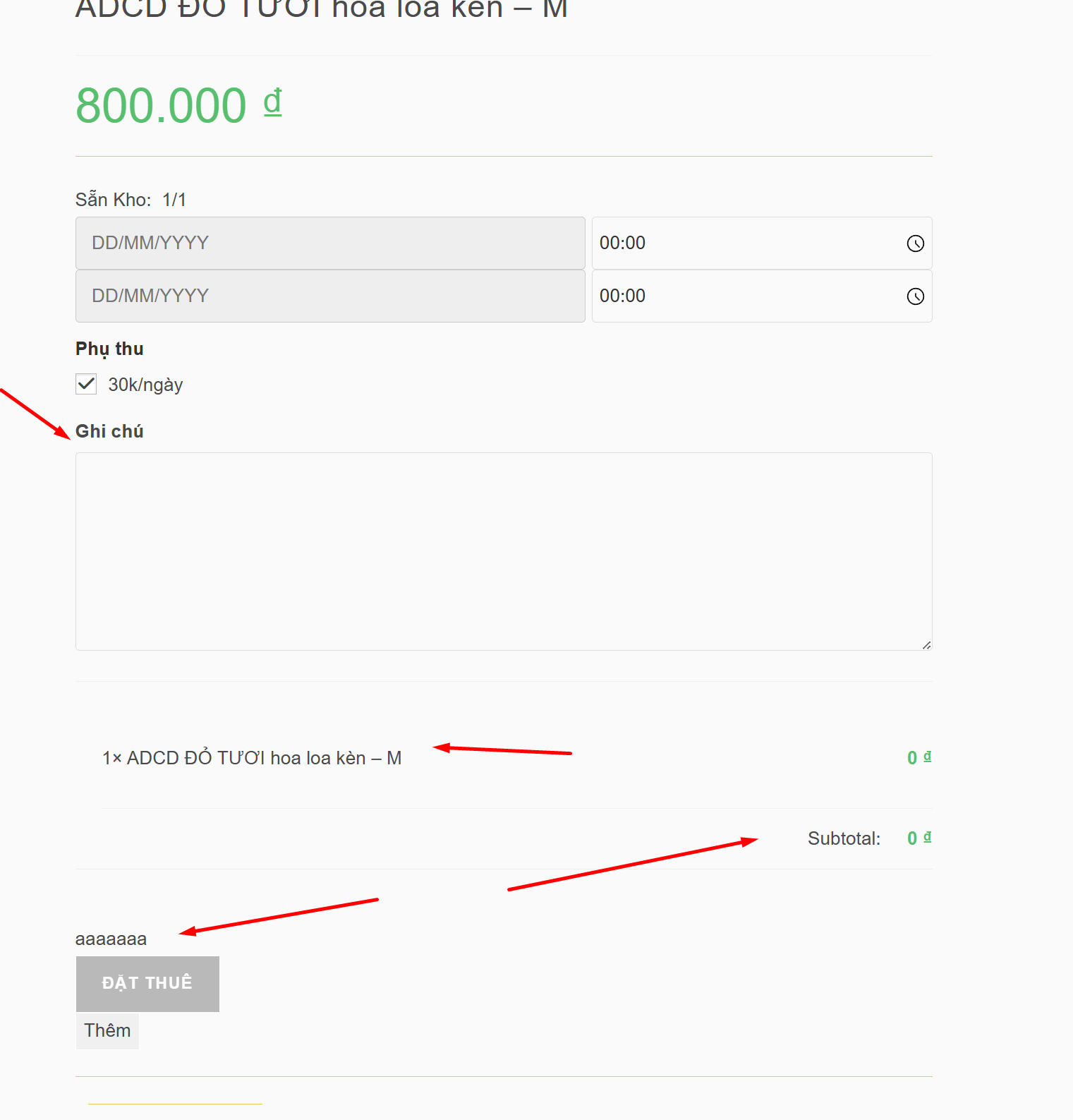Click the 800.000 price amount
The image size is (1073, 1120).
coord(161,106)
